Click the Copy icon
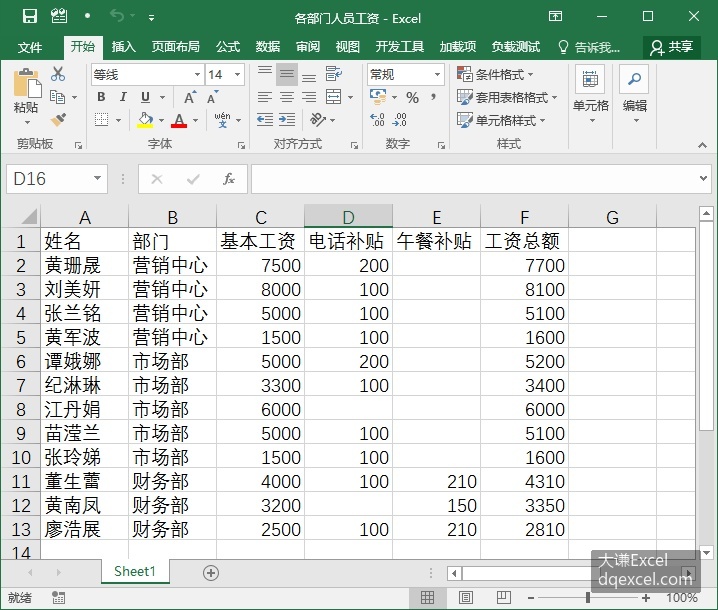718x610 pixels. [57, 97]
